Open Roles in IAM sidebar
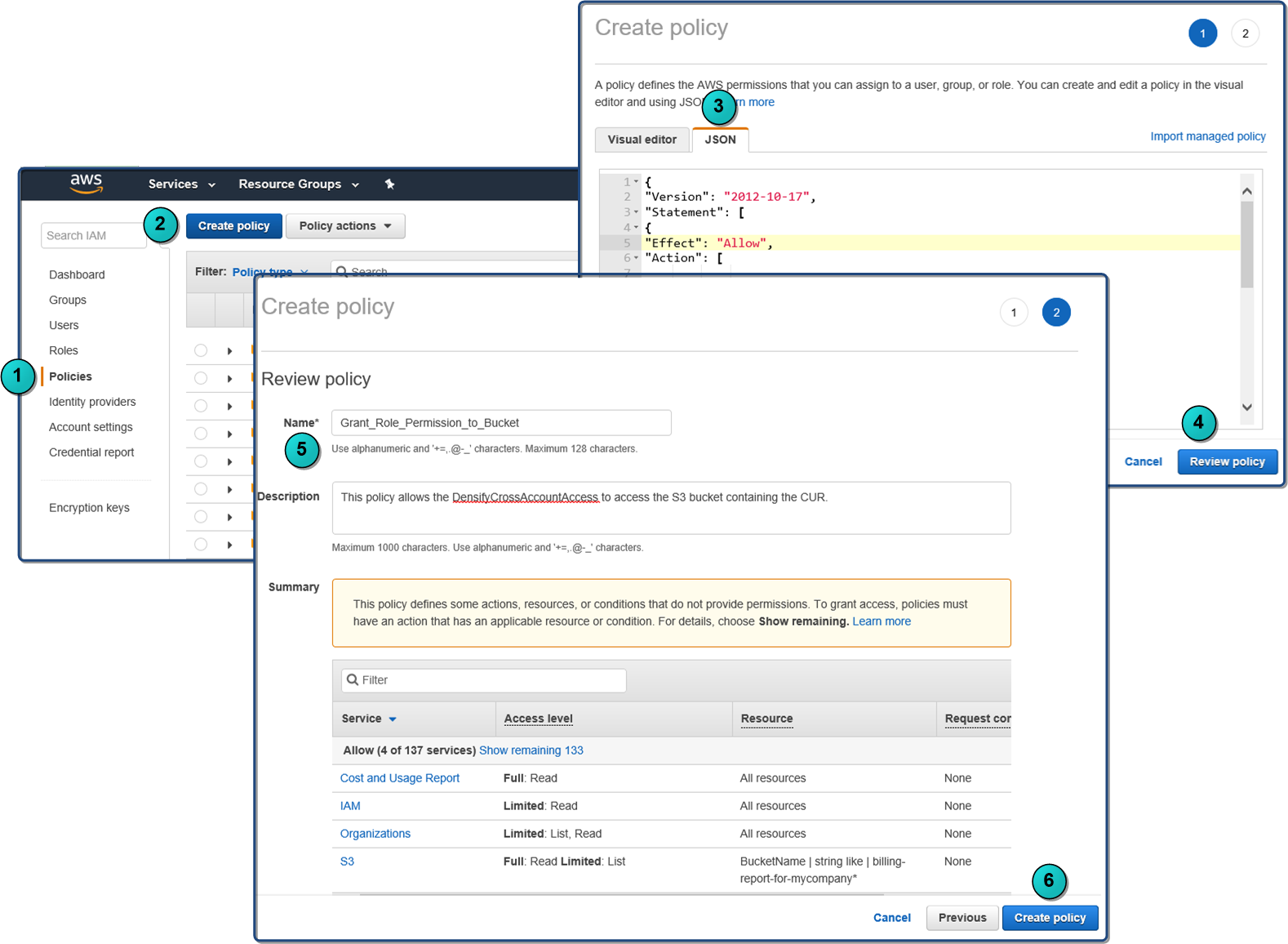Image resolution: width=1288 pixels, height=944 pixels. (64, 350)
